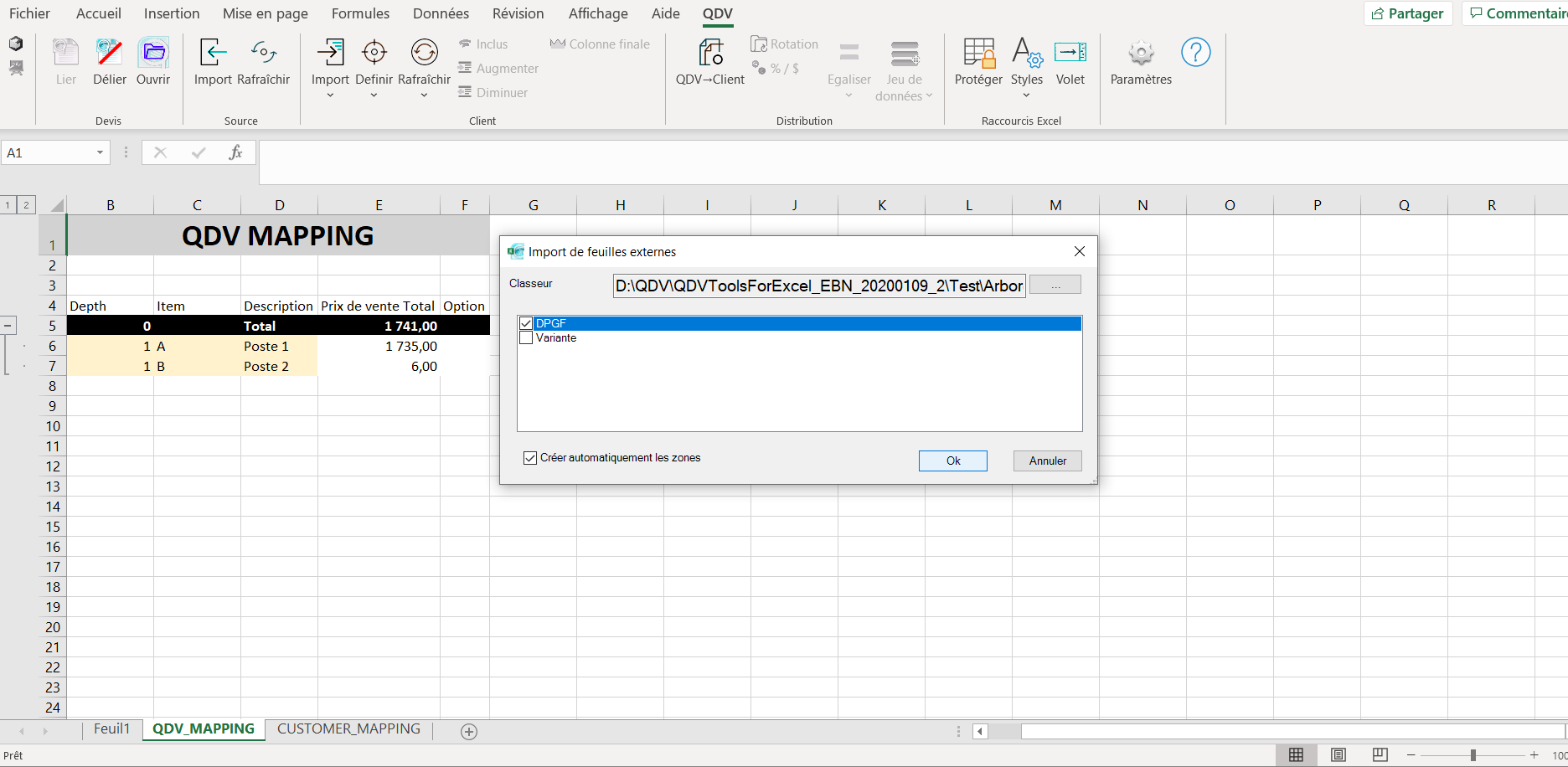Click the Protéger icon
Image resolution: width=1568 pixels, height=767 pixels.
pos(978,53)
